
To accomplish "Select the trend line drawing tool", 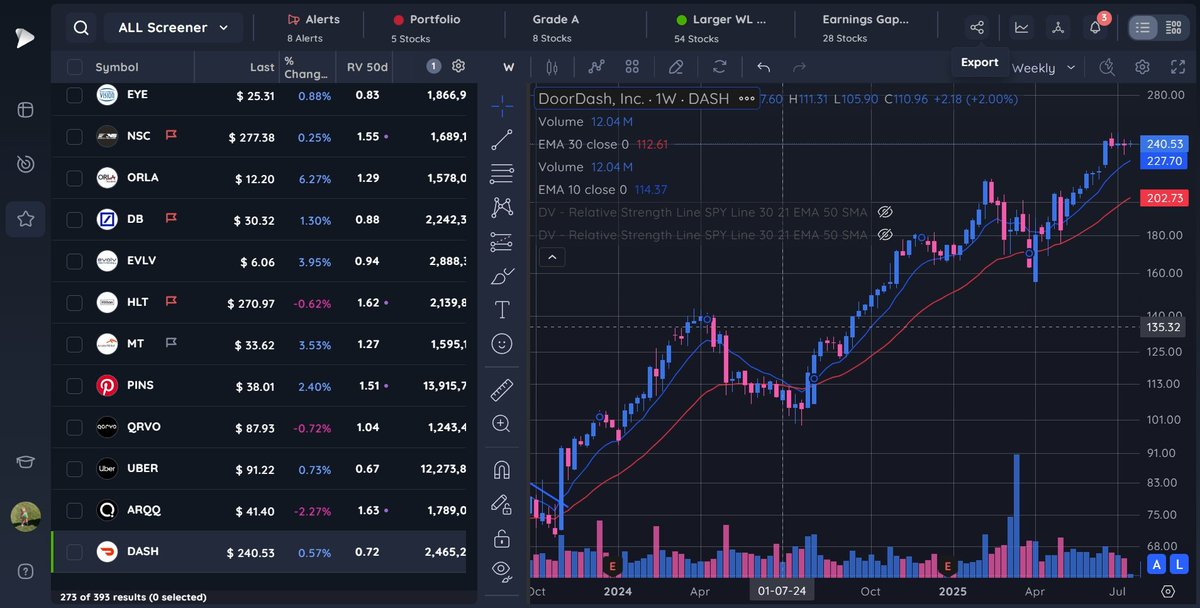I will click(502, 140).
